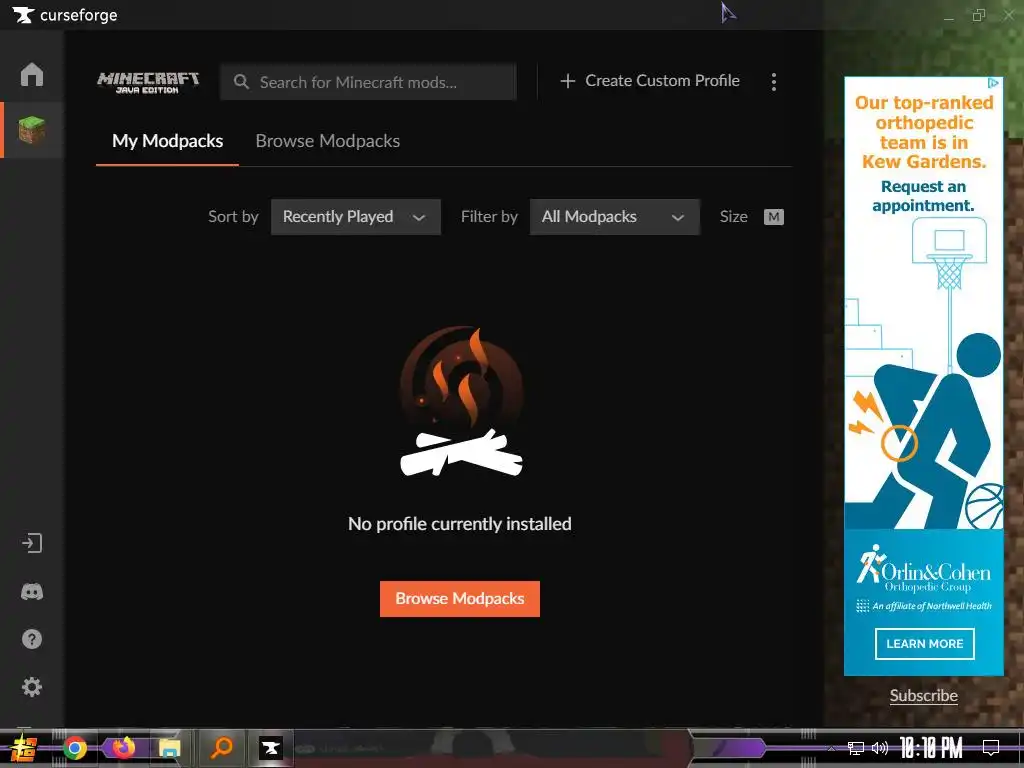Click the Orlin & Cohen ad illustration
The width and height of the screenshot is (1024, 768).
[x=923, y=372]
